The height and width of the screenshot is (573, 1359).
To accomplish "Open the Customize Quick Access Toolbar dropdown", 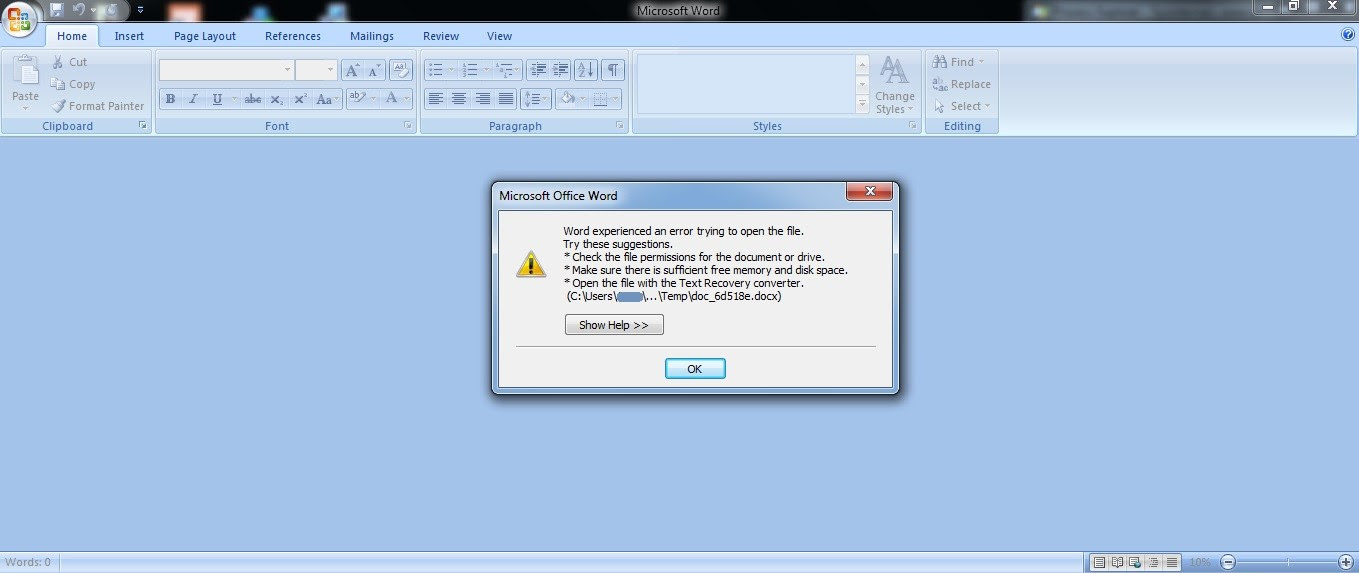I will pos(140,10).
